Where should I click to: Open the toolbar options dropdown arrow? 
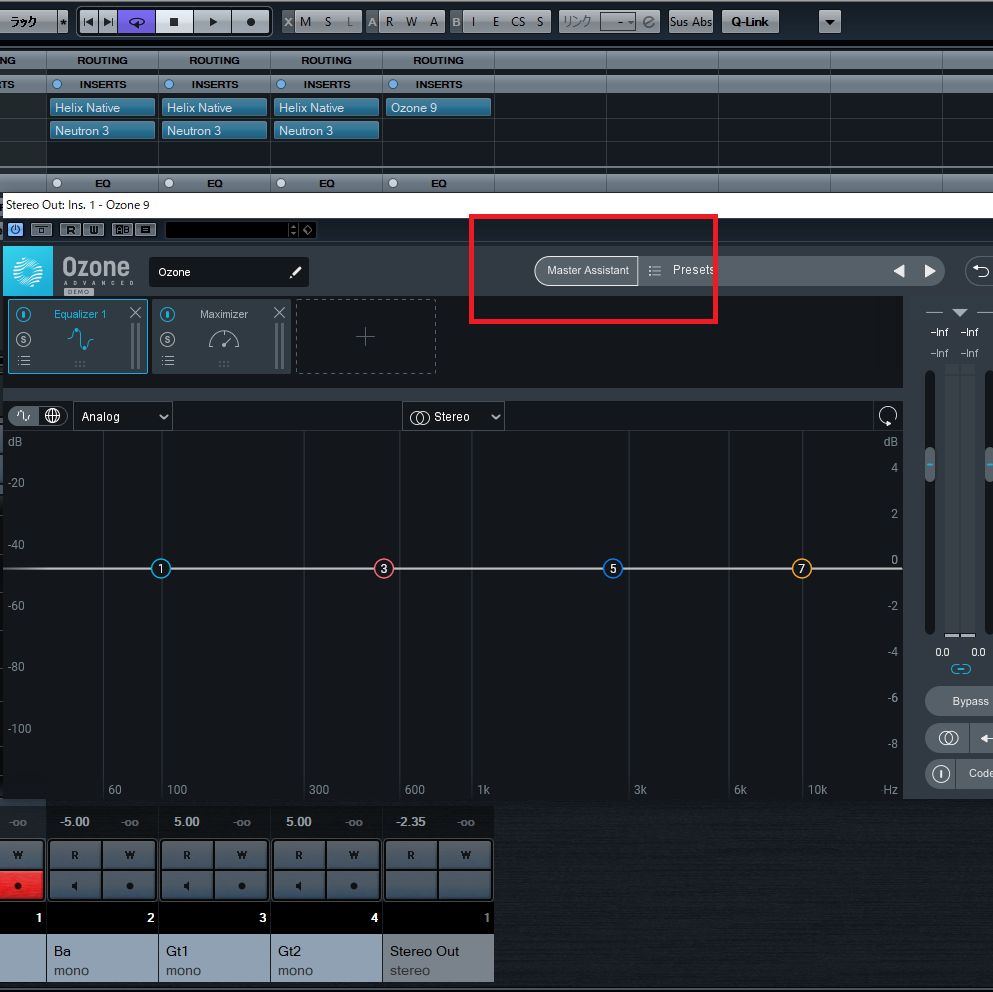829,22
